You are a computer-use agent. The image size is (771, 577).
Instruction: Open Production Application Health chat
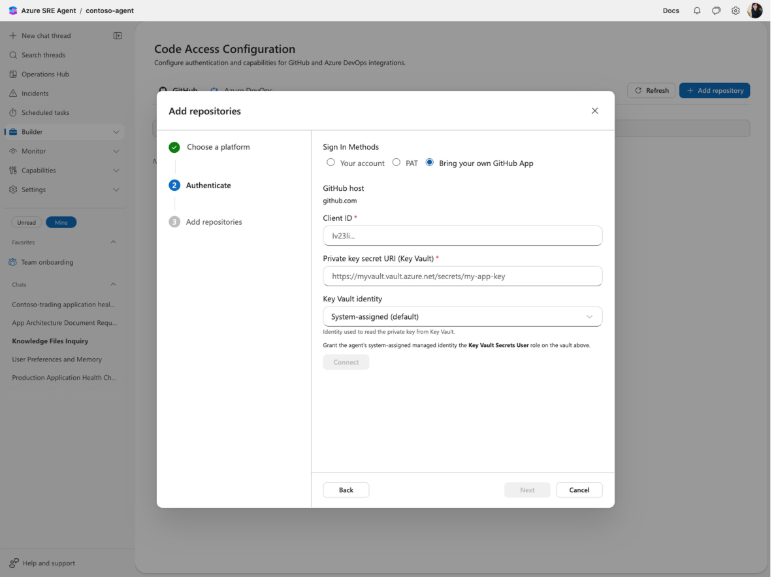pos(64,377)
